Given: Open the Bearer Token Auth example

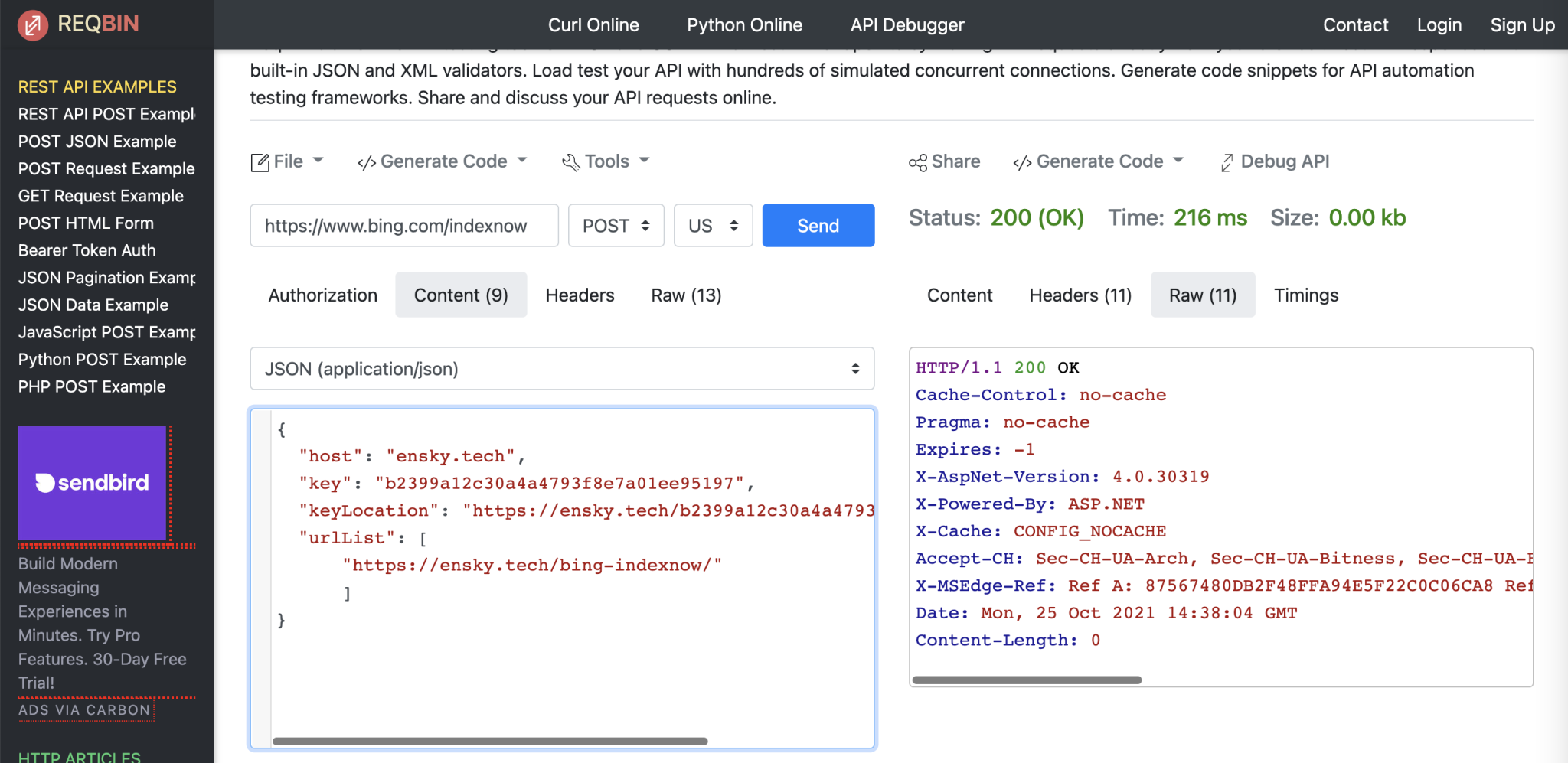Looking at the screenshot, I should point(87,250).
